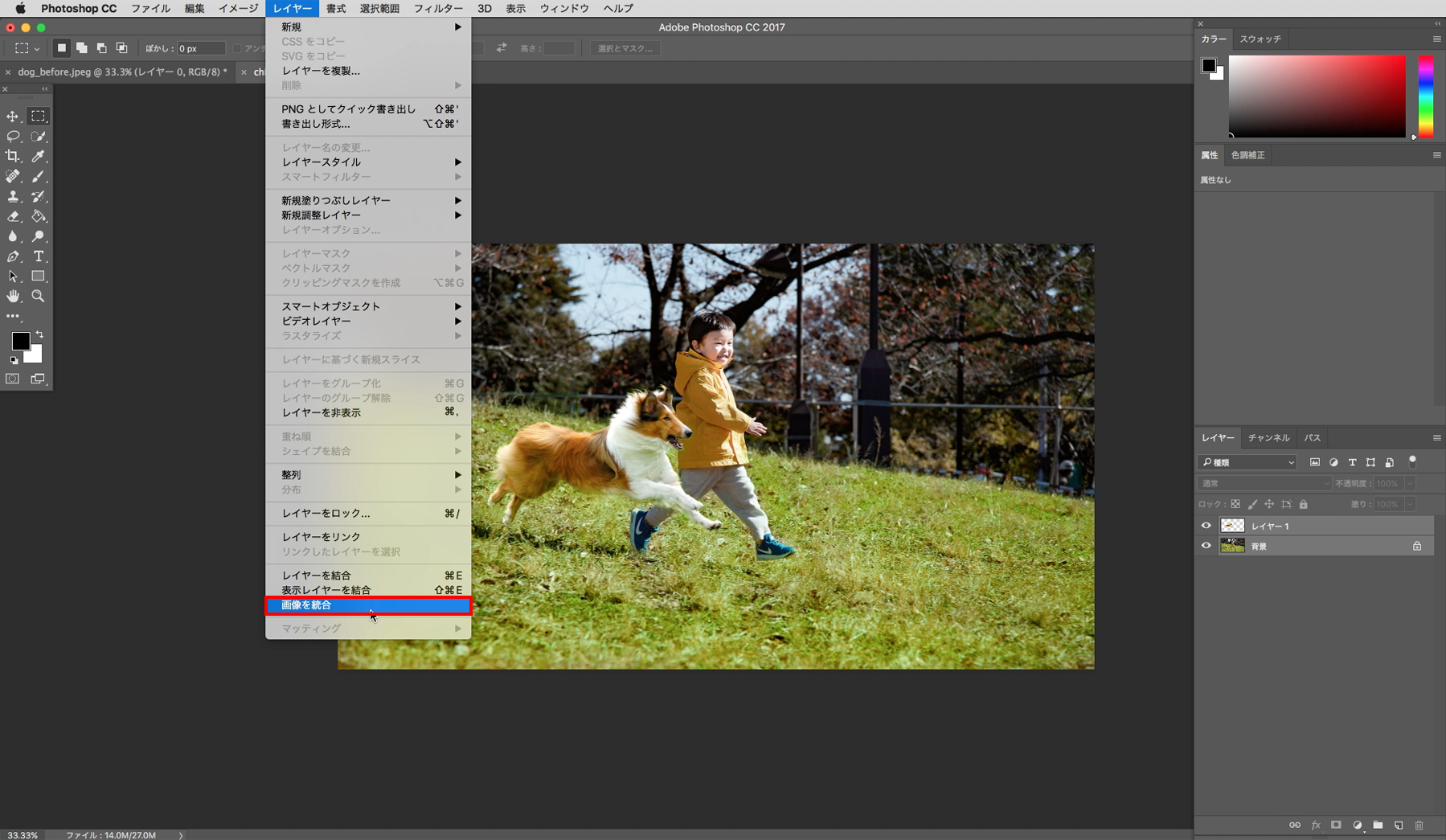Viewport: 1446px width, 840px height.
Task: Toggle lock transparent pixels
Action: point(1235,504)
